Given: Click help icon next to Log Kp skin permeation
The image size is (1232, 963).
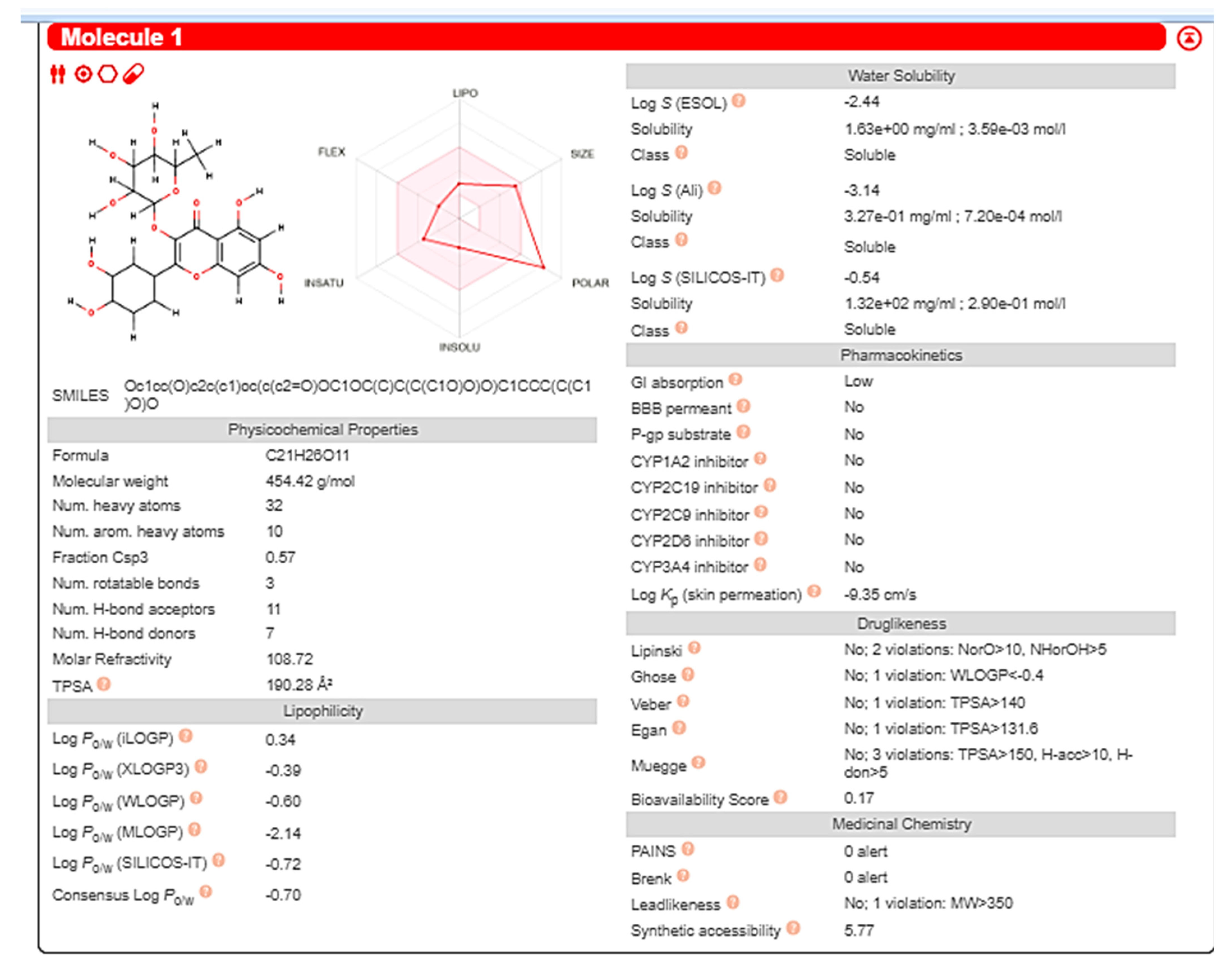Looking at the screenshot, I should pos(813,591).
